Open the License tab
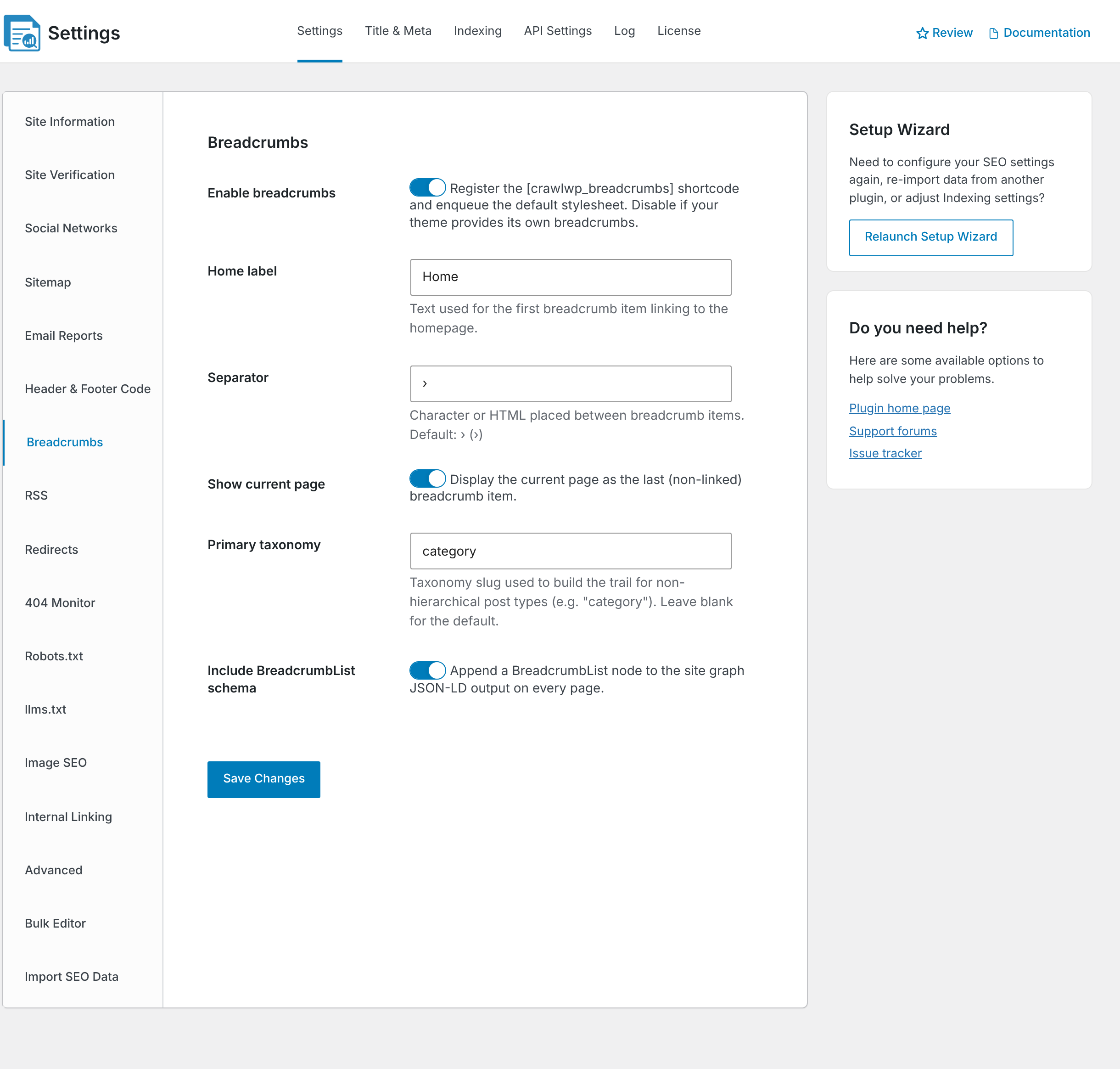The height and width of the screenshot is (1069, 1120). point(678,31)
